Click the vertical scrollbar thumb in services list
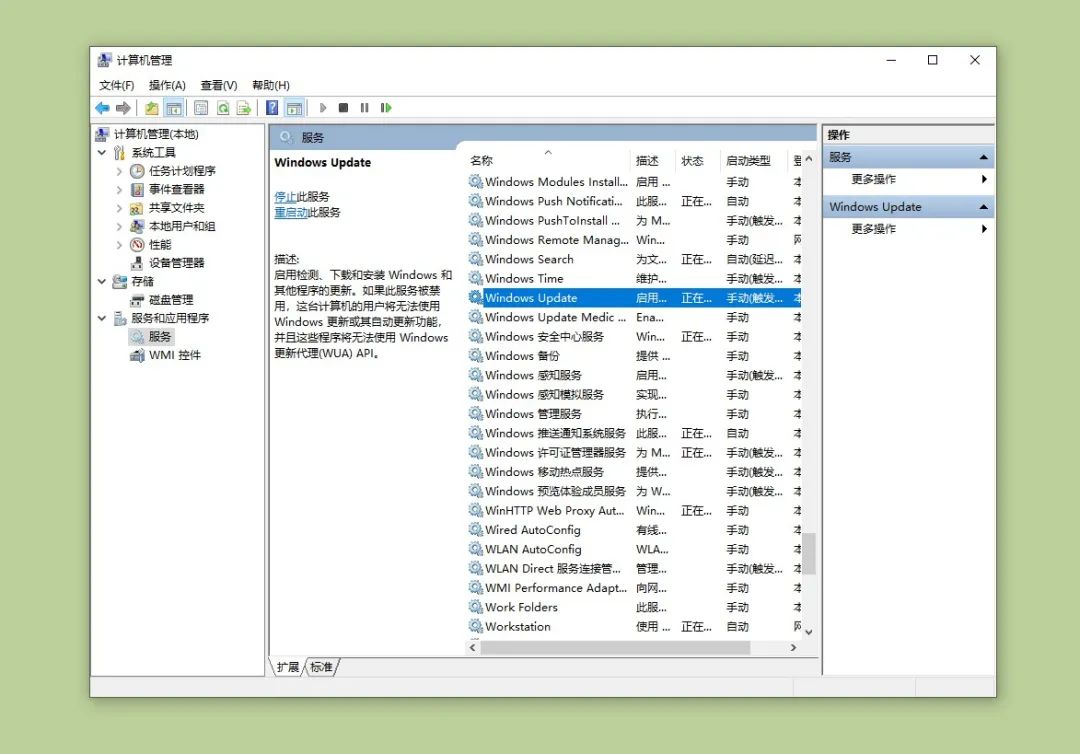 (809, 553)
